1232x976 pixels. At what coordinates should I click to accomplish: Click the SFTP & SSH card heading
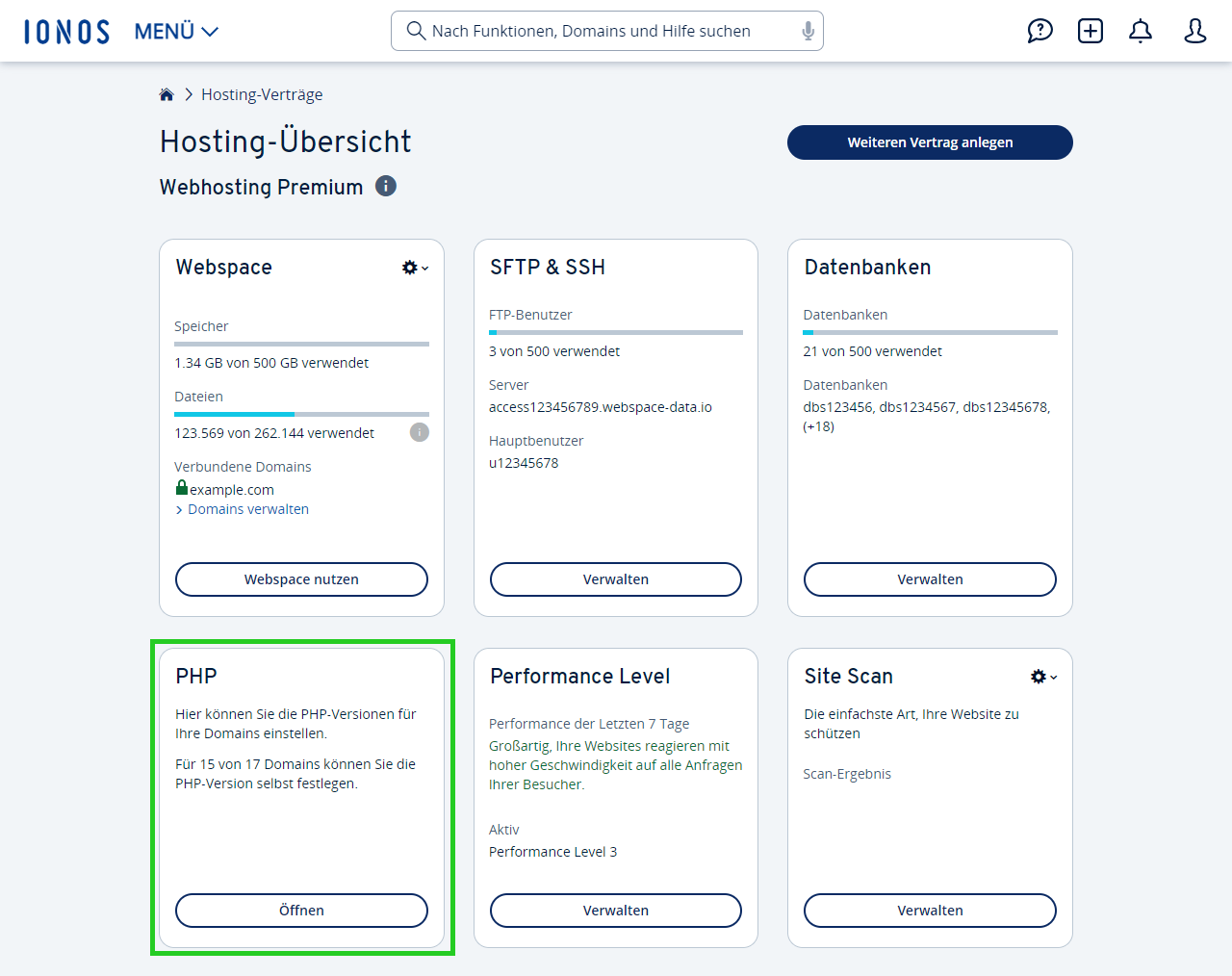[x=548, y=268]
